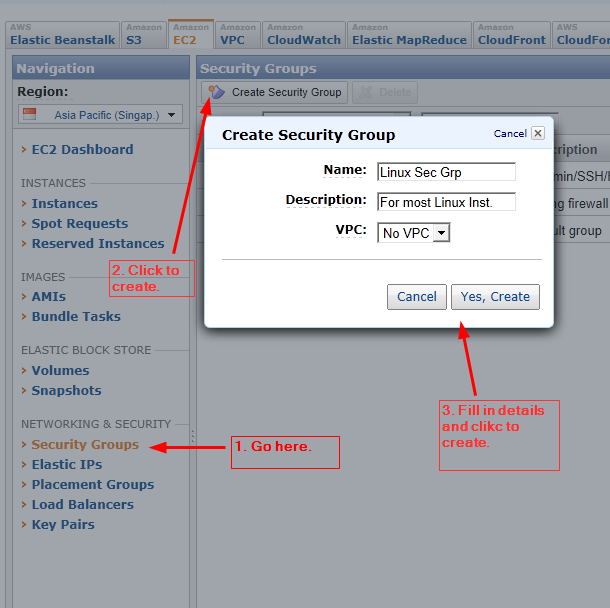The height and width of the screenshot is (608, 610).
Task: Open Volumes under Elastic Block Store
Action: coord(60,370)
